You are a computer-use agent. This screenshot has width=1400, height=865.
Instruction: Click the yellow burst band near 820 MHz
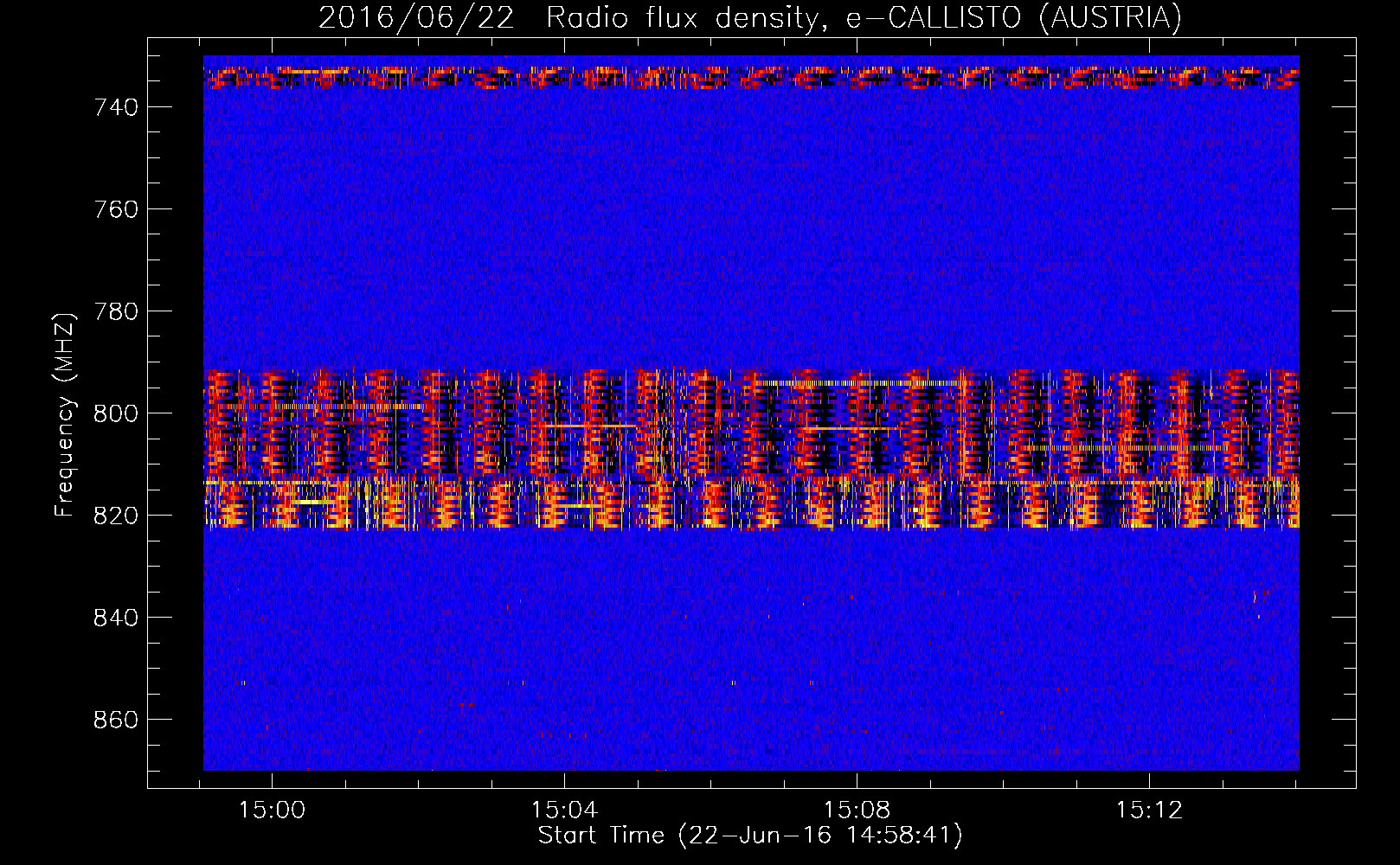[x=751, y=503]
